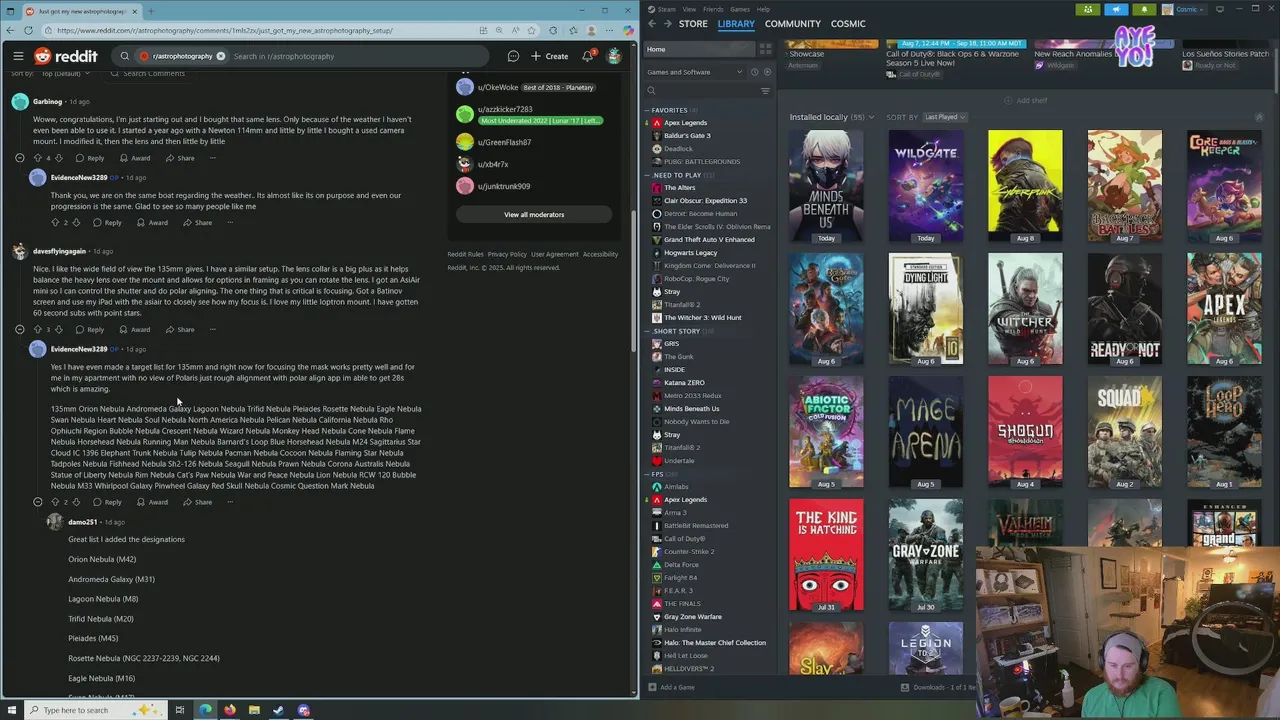Collapse Garbinog comment thread
Screen dimensions: 1280x720
coord(19,158)
